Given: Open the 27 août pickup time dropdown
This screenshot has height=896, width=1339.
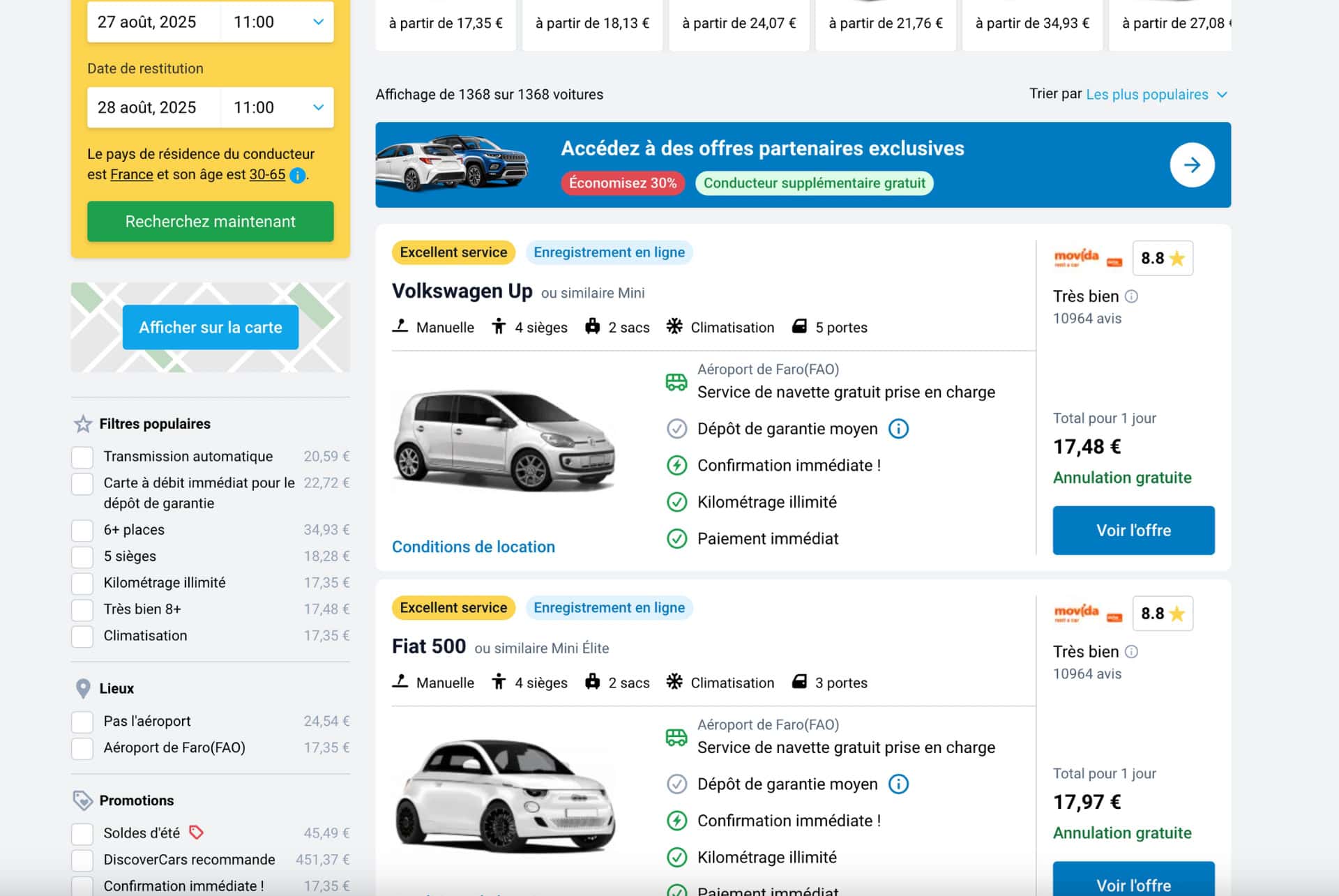Looking at the screenshot, I should [278, 22].
